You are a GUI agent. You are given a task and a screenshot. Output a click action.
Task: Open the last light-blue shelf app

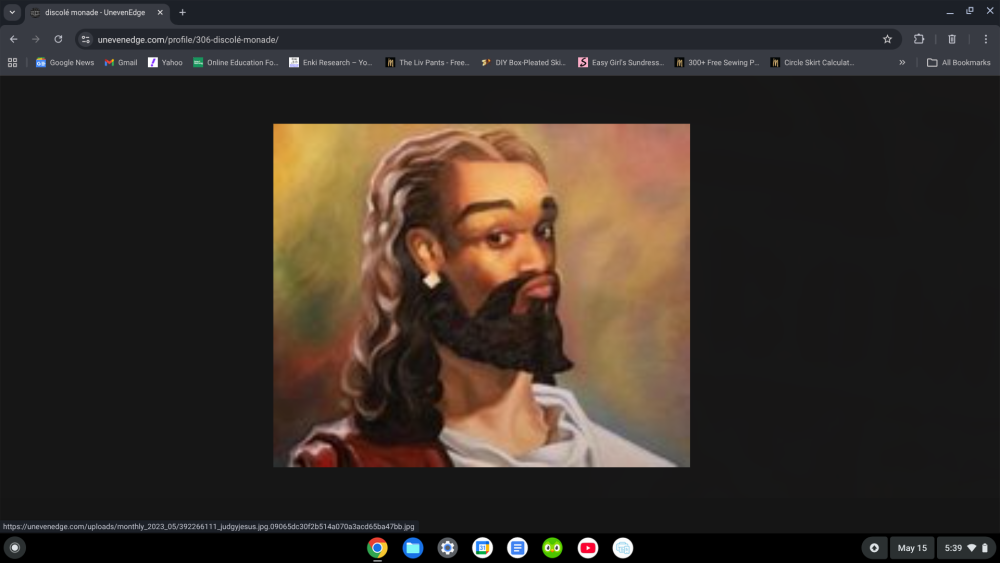pos(623,548)
